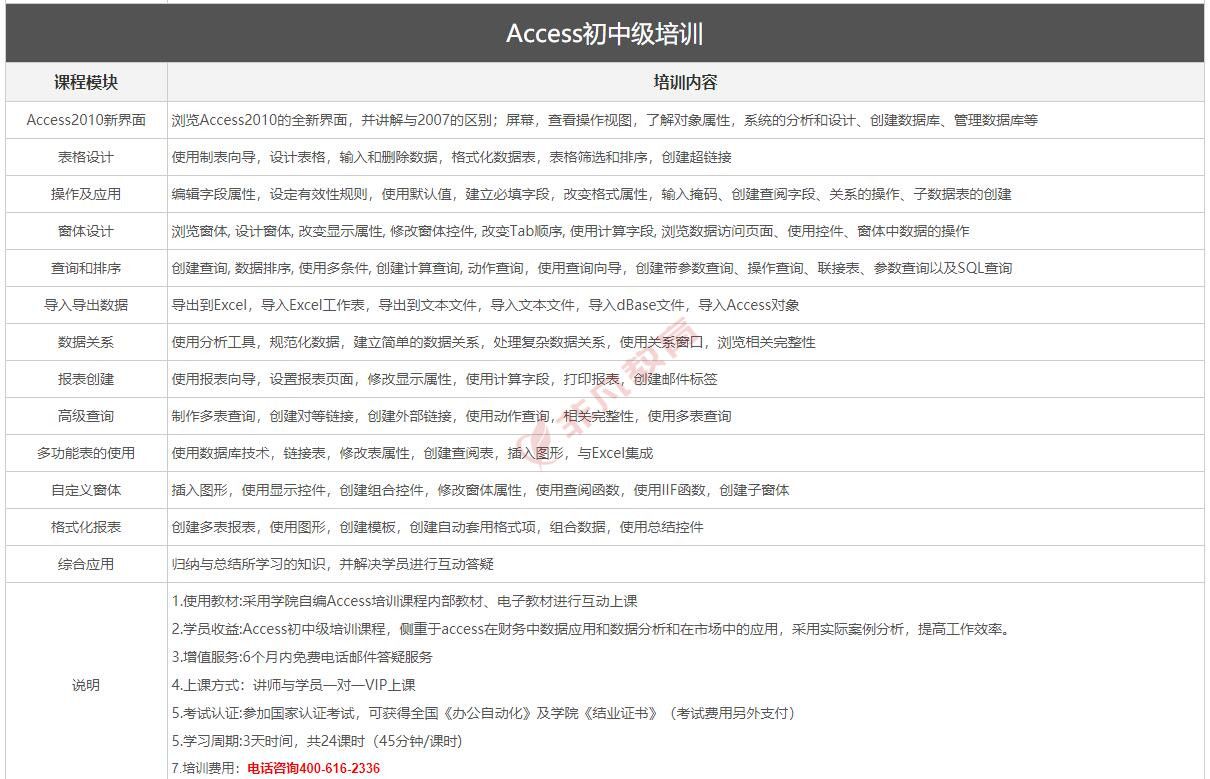
Task: Select the "数据关系" module cell
Action: pos(86,342)
